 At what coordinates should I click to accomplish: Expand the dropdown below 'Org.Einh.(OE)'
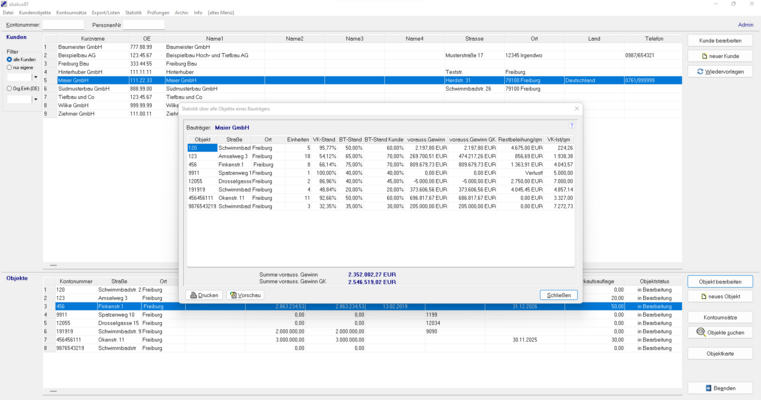click(36, 99)
